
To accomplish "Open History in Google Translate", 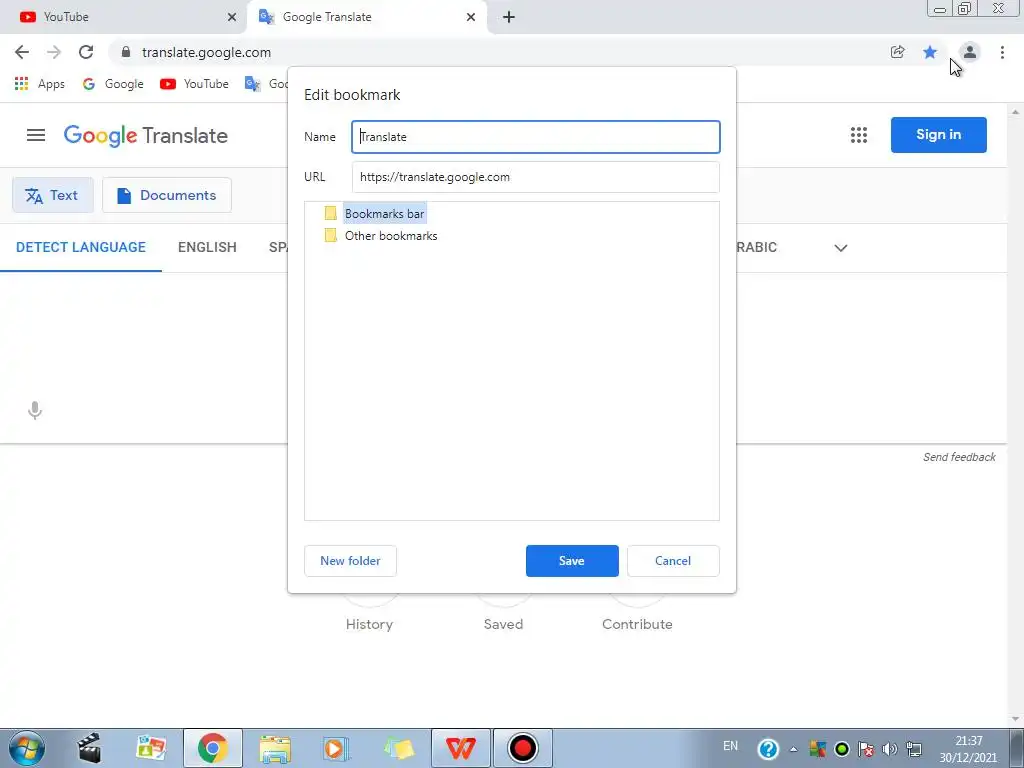I will [370, 624].
